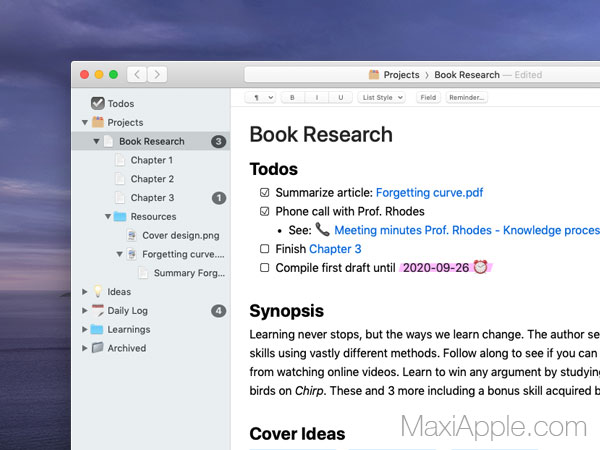Click the Ideas lightbulb icon
The height and width of the screenshot is (450, 600).
click(98, 291)
